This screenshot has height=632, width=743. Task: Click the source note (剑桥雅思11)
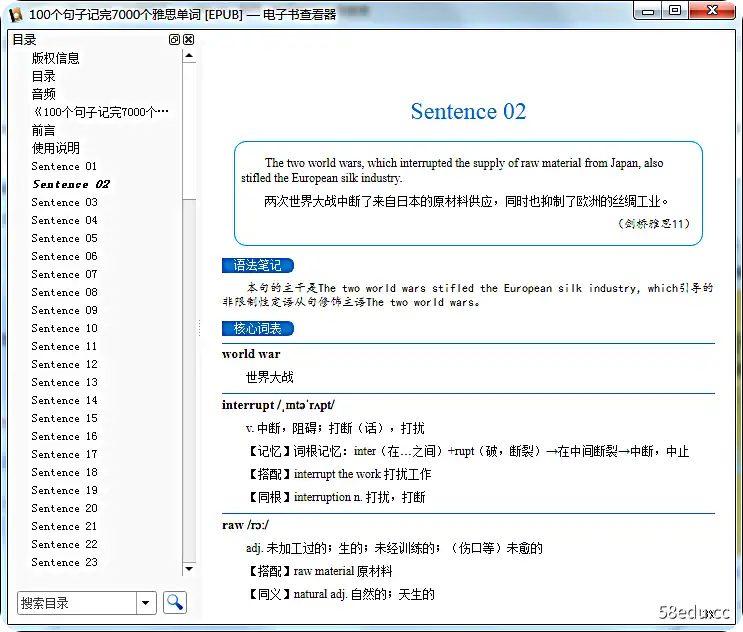tap(653, 224)
